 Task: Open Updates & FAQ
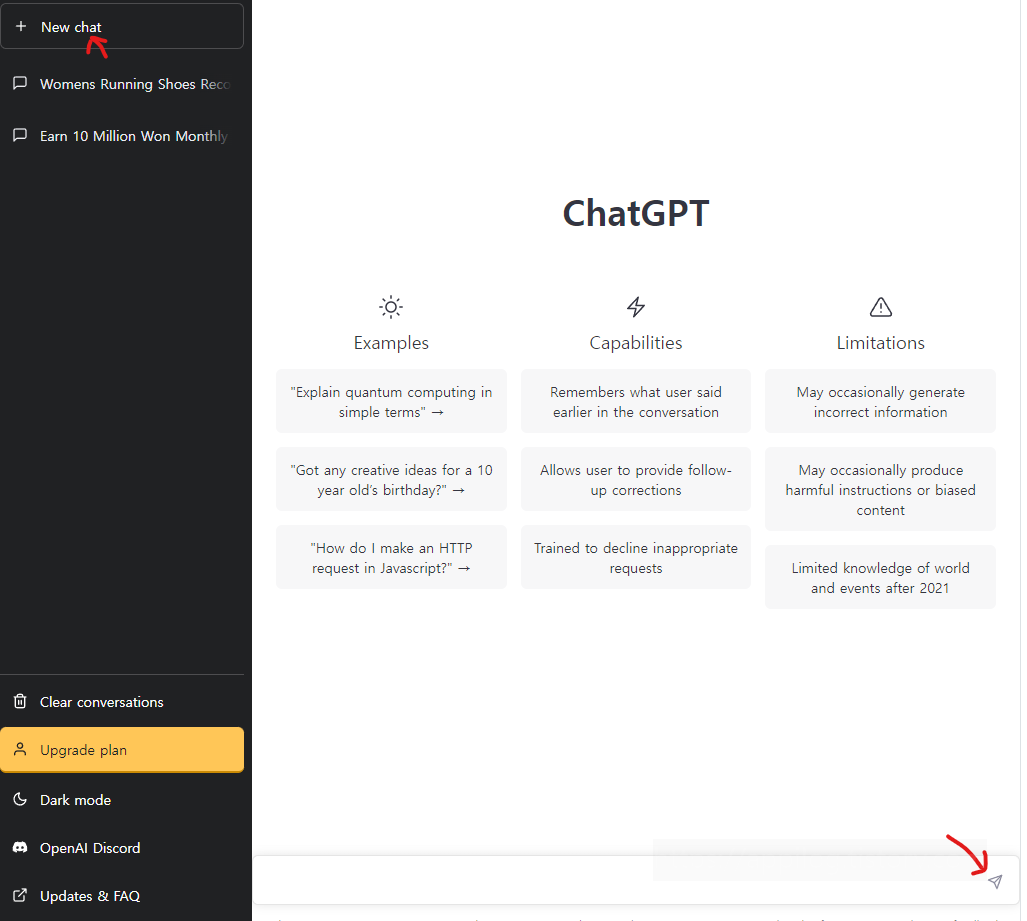pyautogui.click(x=122, y=895)
